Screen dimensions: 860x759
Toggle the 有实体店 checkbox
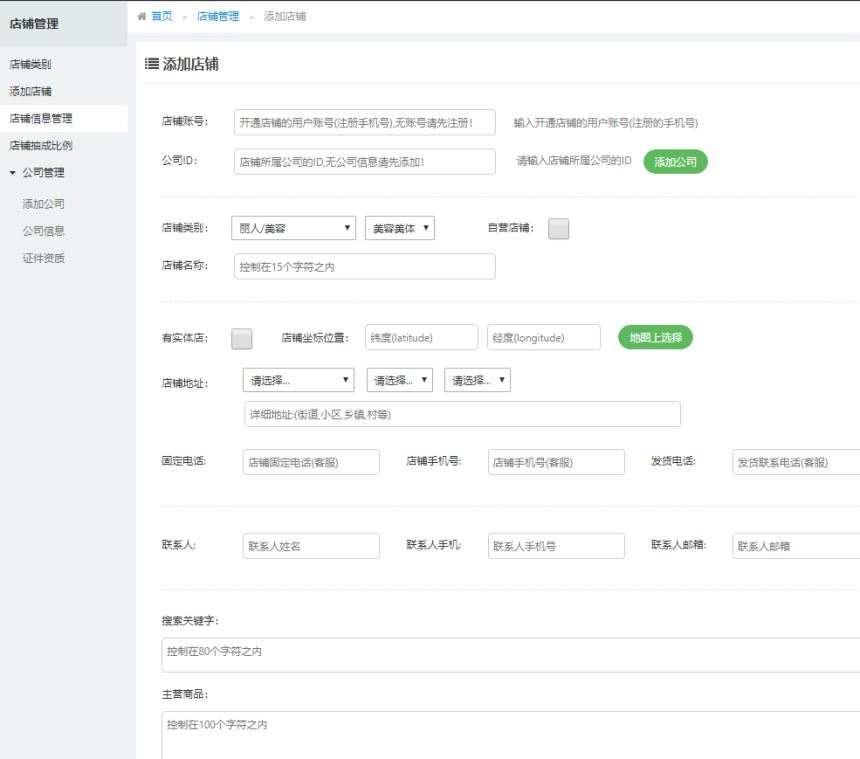tap(241, 338)
